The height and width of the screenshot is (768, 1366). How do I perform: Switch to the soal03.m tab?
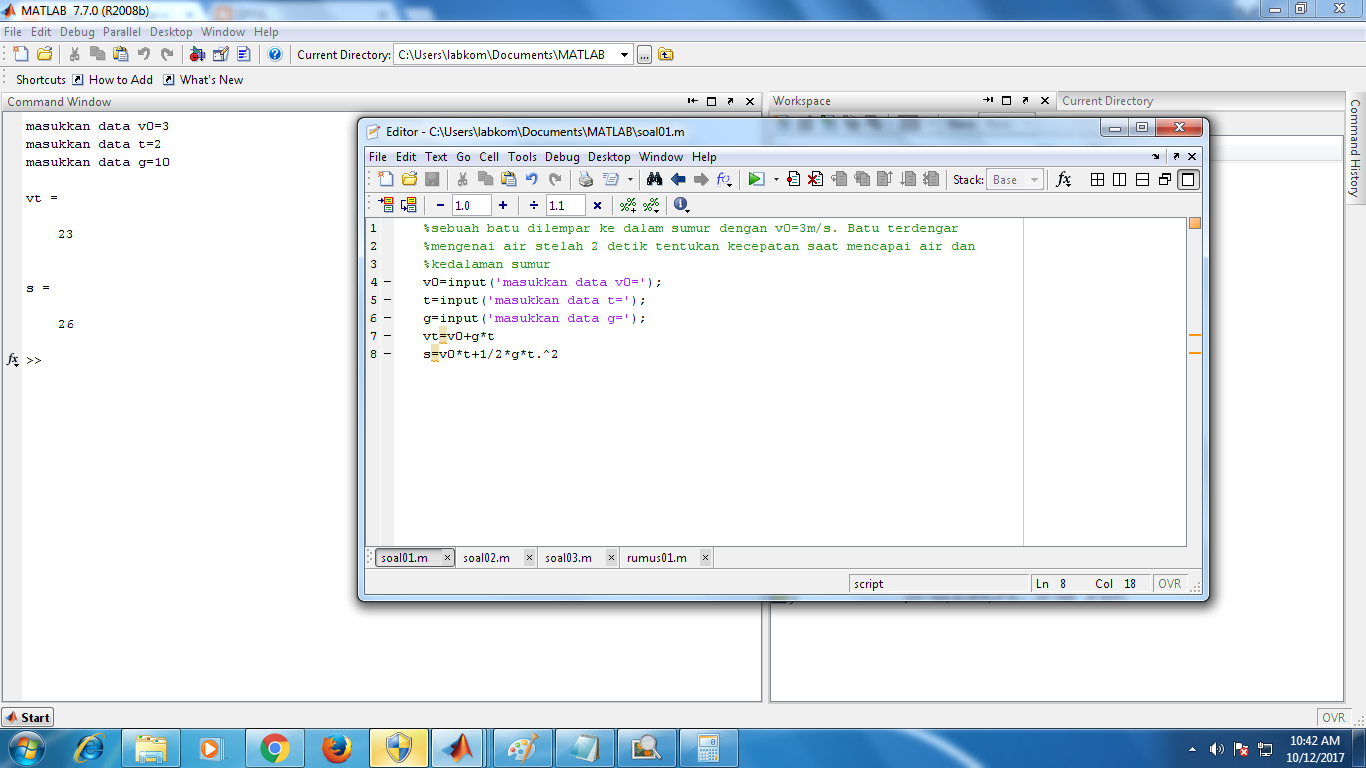click(568, 558)
